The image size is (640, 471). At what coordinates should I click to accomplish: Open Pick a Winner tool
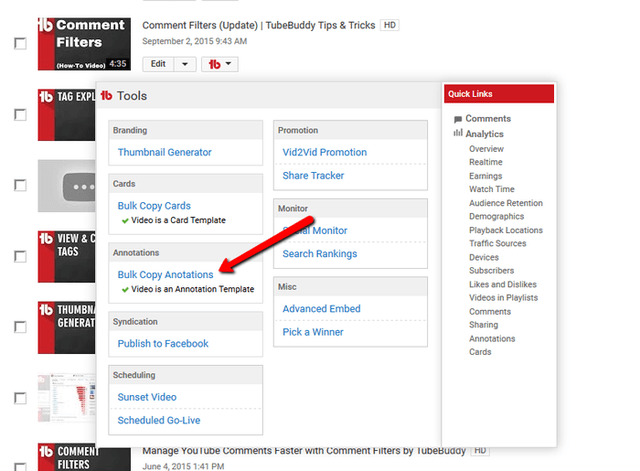click(x=313, y=332)
